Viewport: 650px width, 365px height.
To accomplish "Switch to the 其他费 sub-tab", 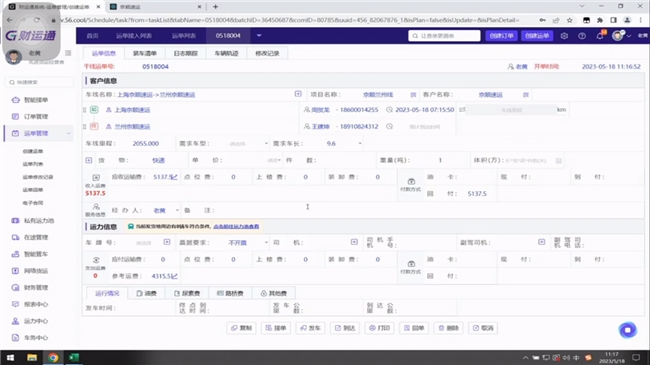I will pyautogui.click(x=274, y=293).
